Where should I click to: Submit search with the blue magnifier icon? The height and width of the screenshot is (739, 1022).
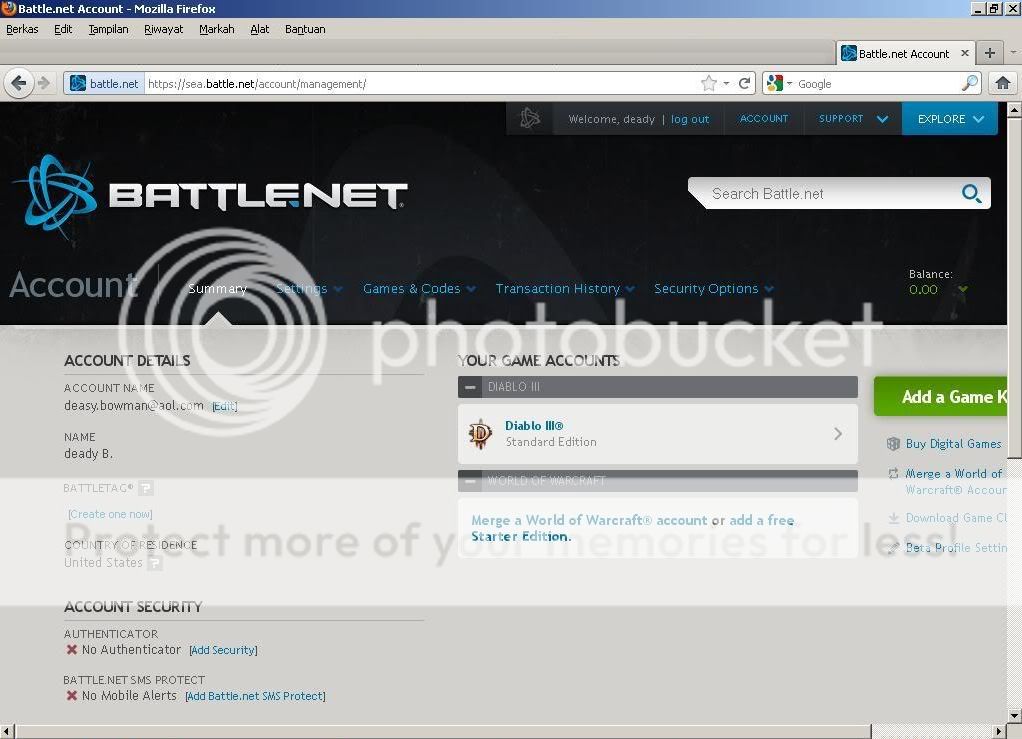[971, 194]
